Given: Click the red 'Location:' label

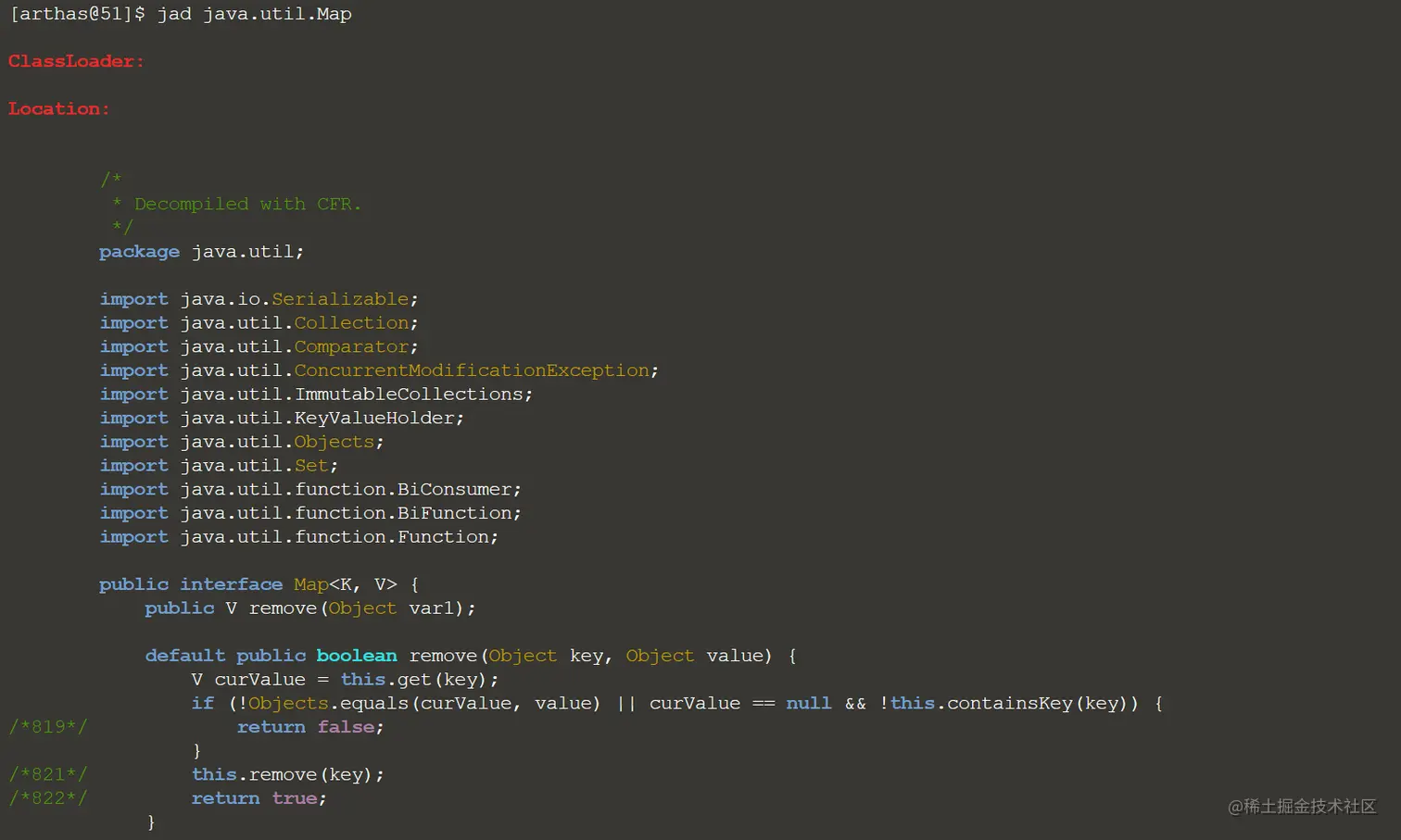Looking at the screenshot, I should (58, 108).
